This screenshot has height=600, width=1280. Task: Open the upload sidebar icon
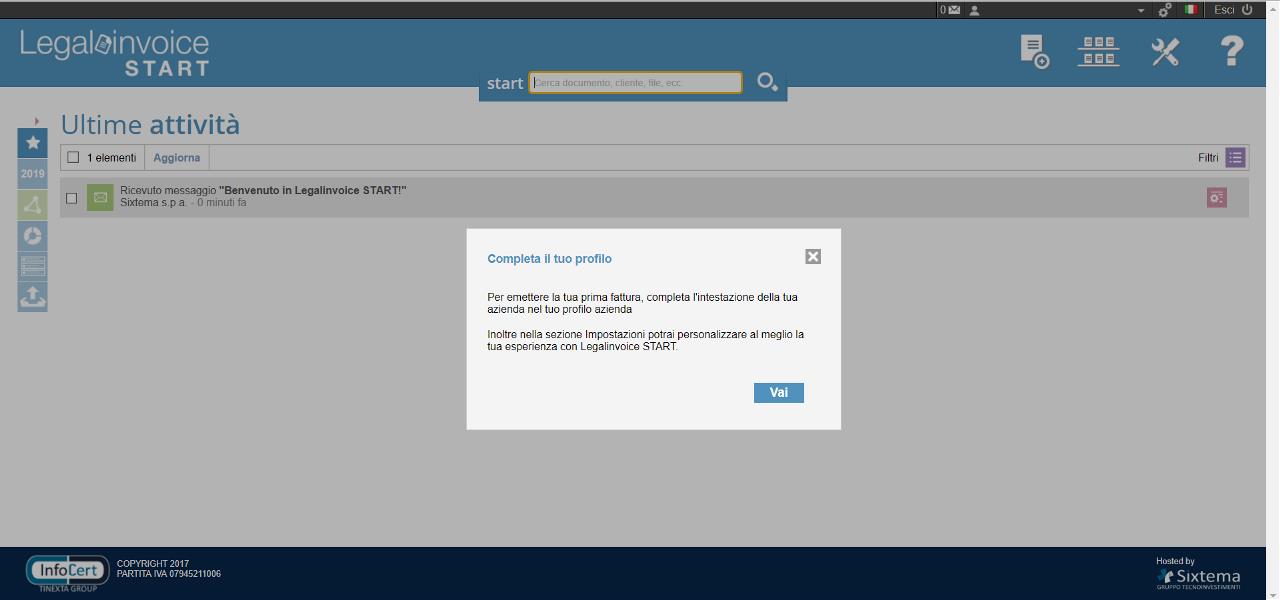coord(32,297)
